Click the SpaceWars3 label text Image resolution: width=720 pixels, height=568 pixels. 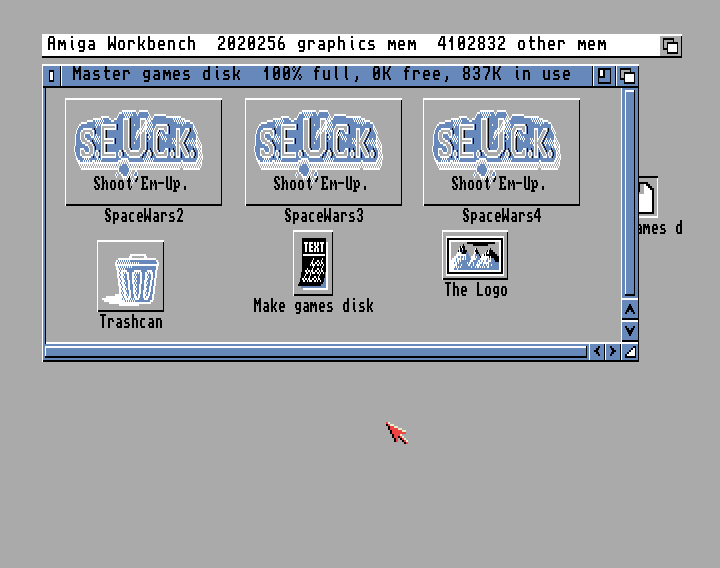324,215
